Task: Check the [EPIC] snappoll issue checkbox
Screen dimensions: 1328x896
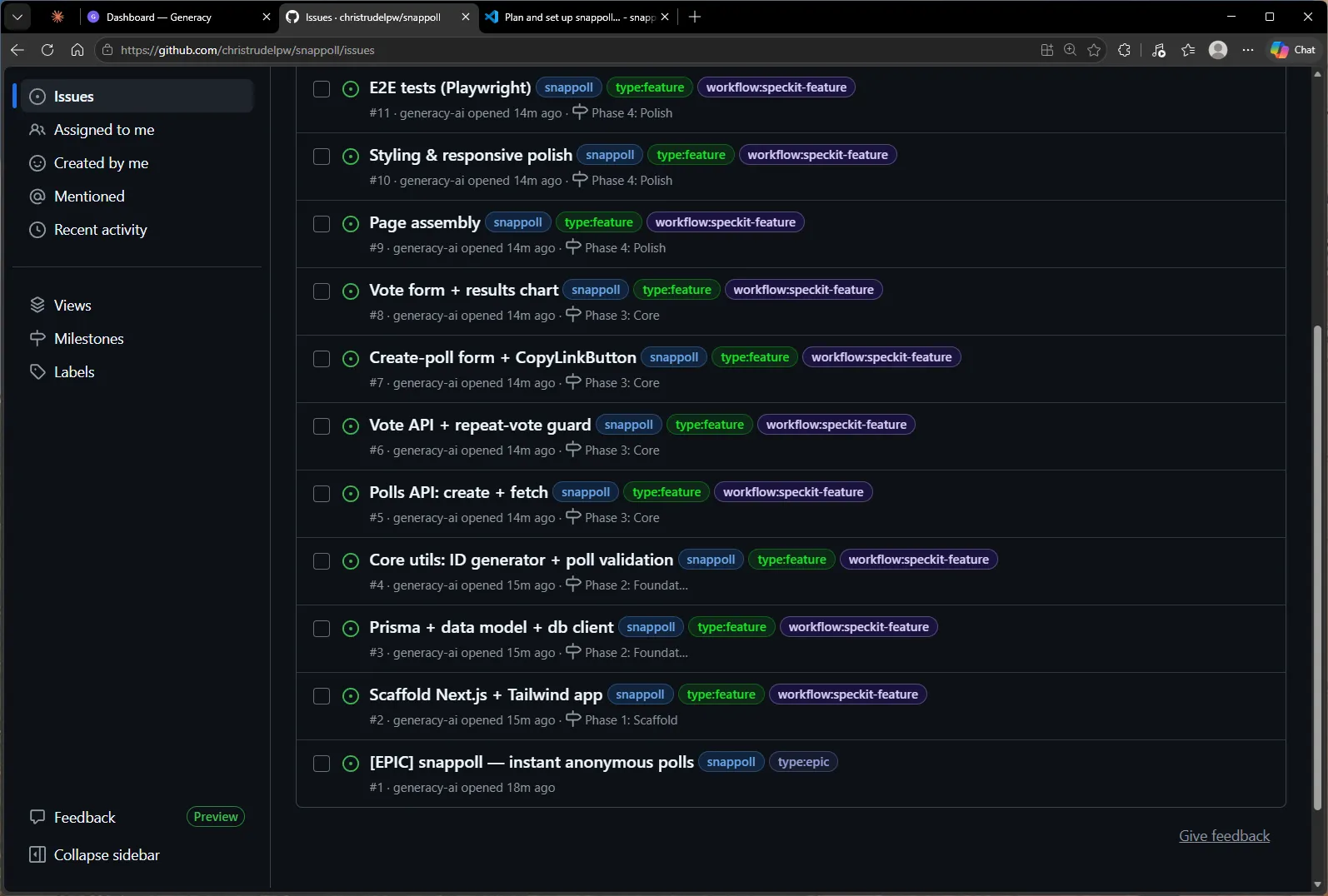Action: click(322, 763)
